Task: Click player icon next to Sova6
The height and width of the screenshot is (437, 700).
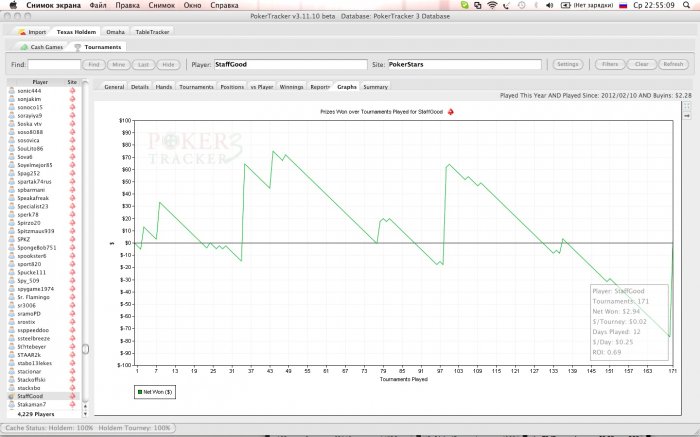Action: click(x=12, y=157)
